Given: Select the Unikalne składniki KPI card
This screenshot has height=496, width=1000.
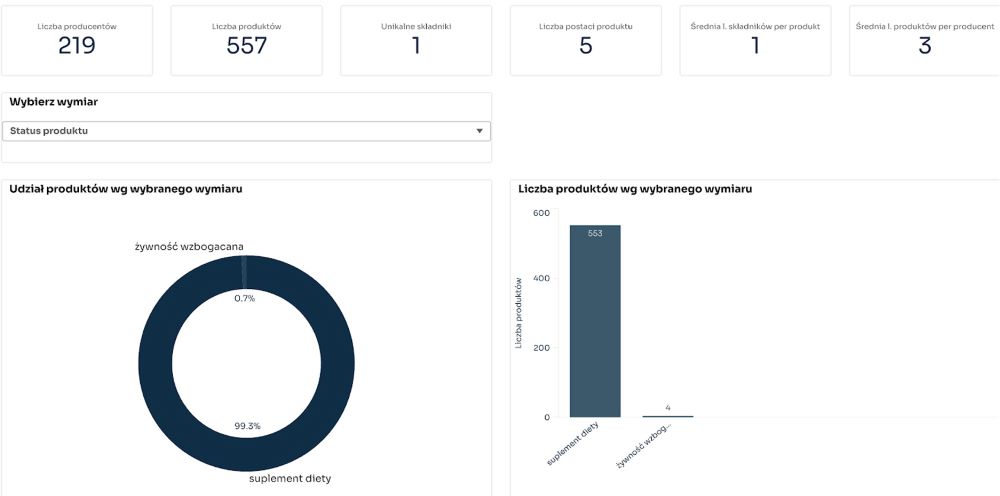Looking at the screenshot, I should pyautogui.click(x=416, y=40).
